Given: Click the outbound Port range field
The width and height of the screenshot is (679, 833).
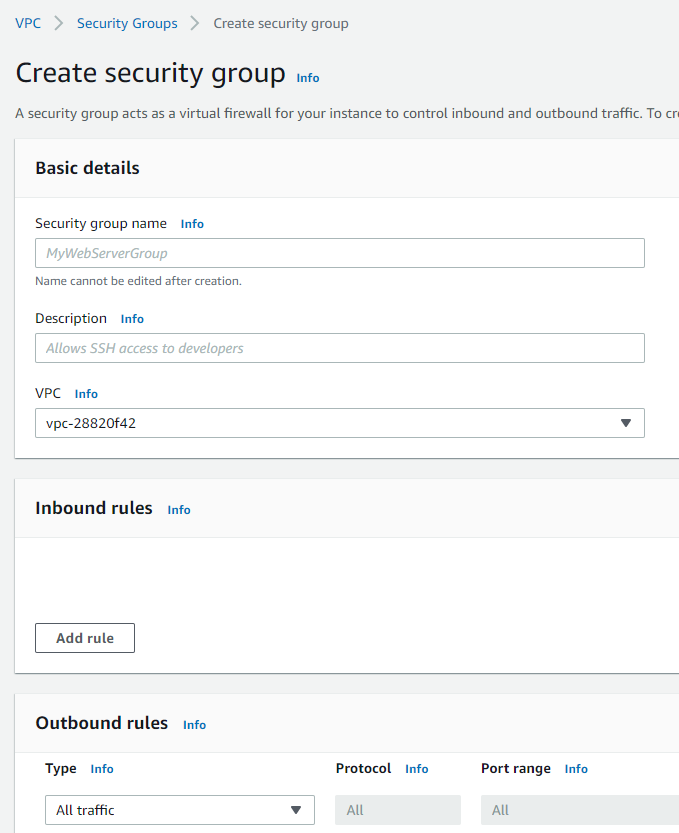Looking at the screenshot, I should pos(578,810).
